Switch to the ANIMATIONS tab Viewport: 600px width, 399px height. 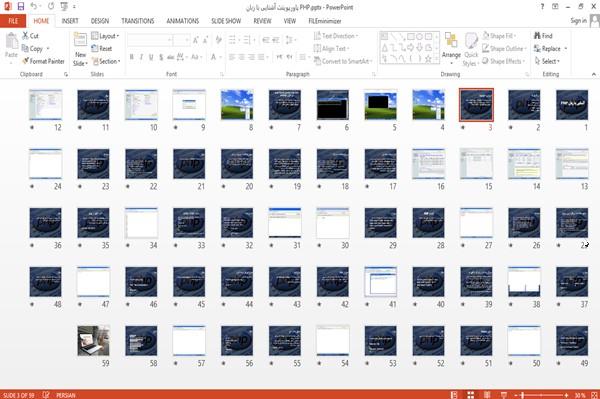tap(183, 21)
